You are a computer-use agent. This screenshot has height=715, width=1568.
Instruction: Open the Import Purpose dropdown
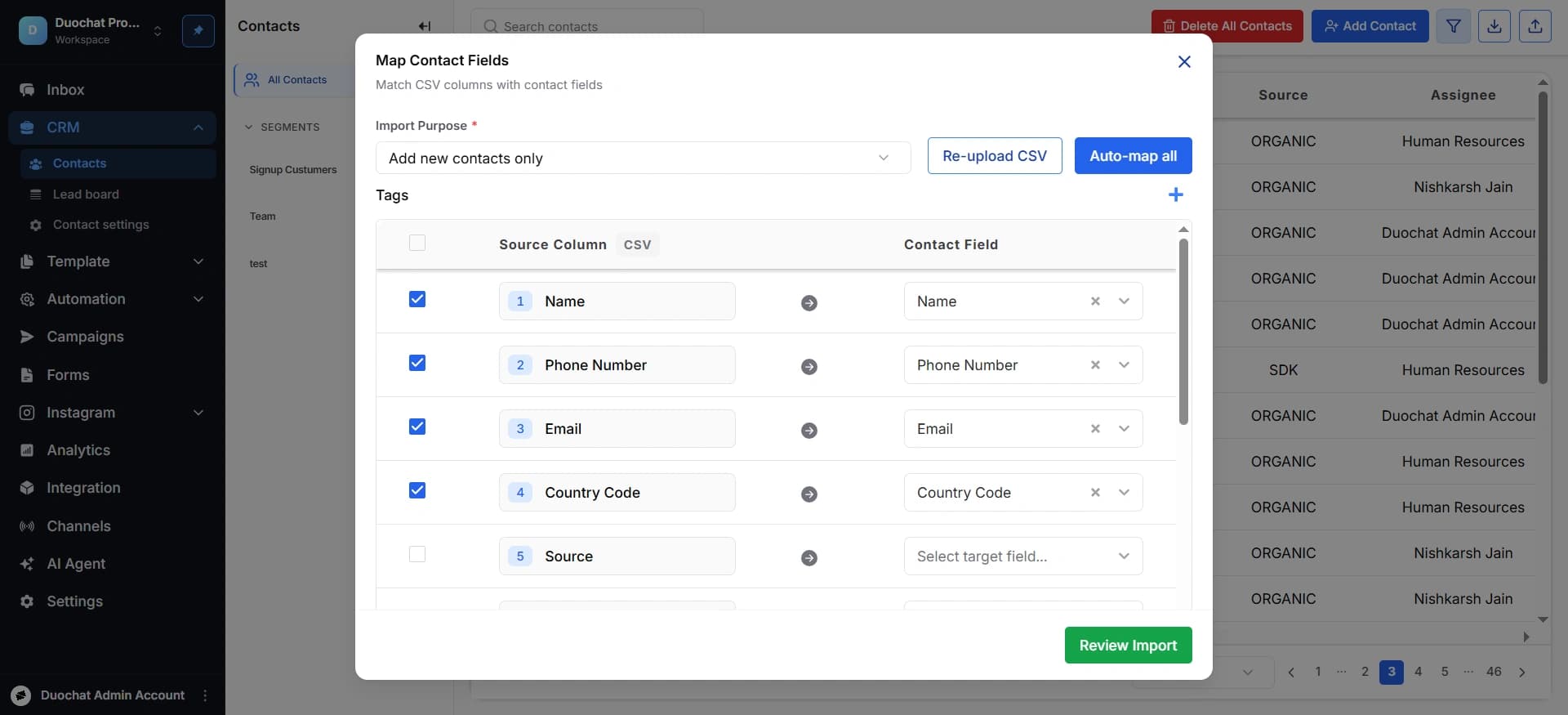(643, 158)
